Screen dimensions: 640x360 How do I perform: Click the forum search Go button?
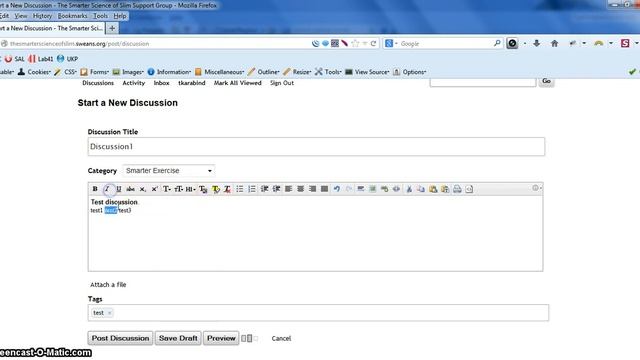coord(547,81)
